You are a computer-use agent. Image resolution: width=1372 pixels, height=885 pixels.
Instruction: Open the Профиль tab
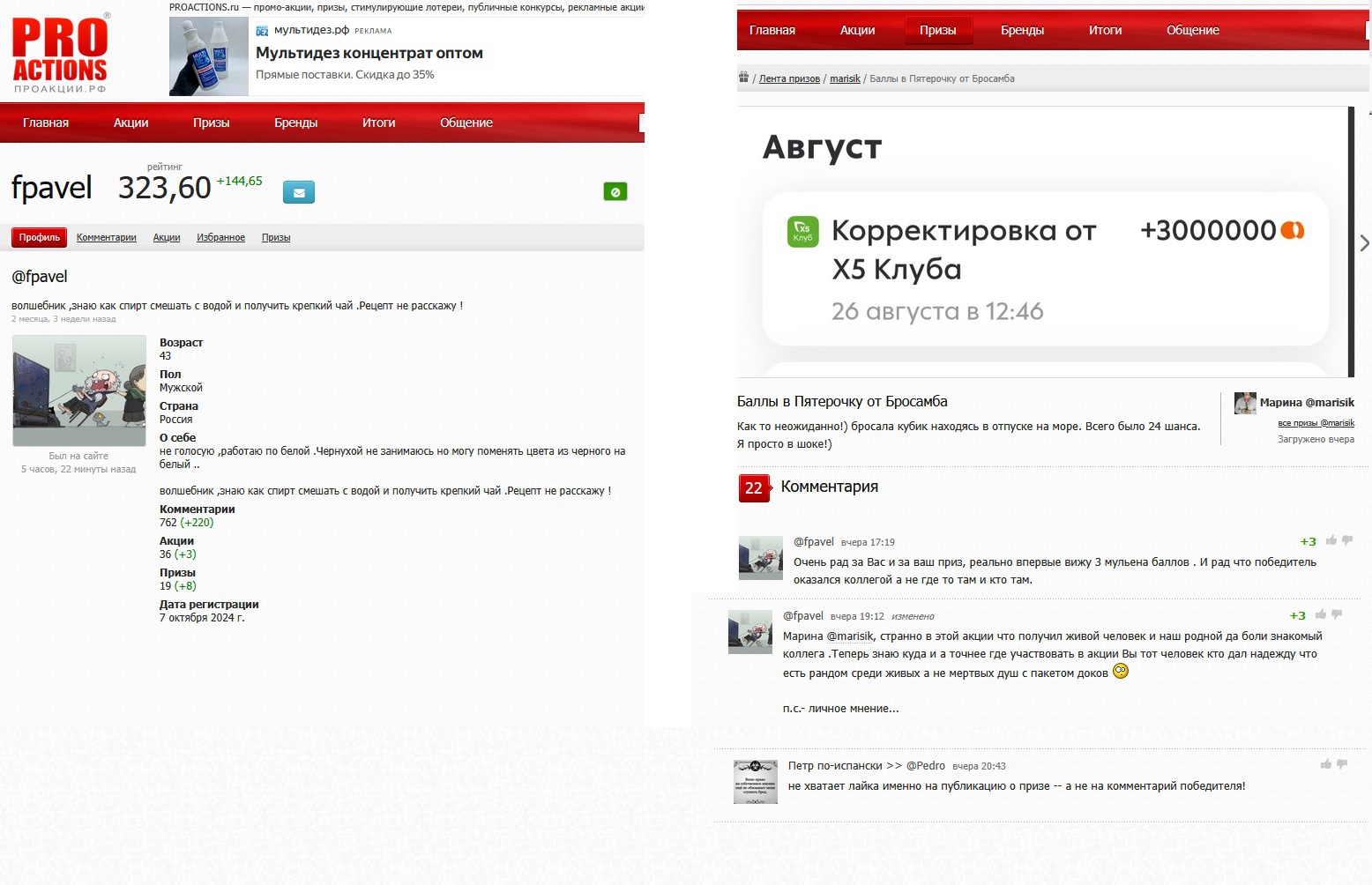click(x=40, y=237)
